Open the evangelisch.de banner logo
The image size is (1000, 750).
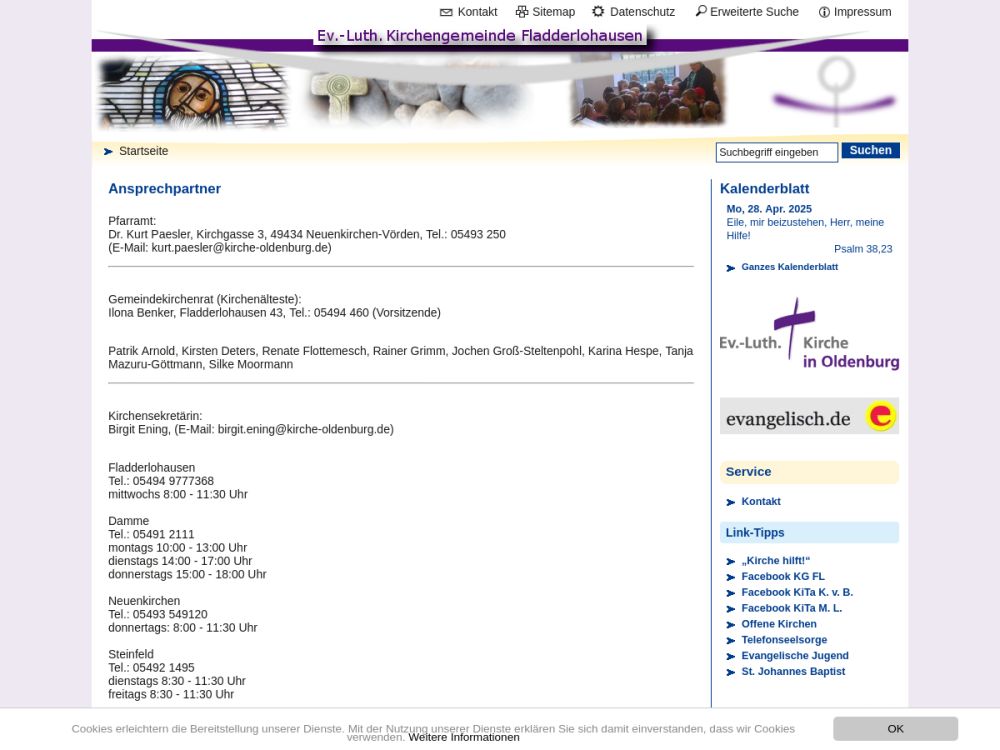tap(809, 416)
